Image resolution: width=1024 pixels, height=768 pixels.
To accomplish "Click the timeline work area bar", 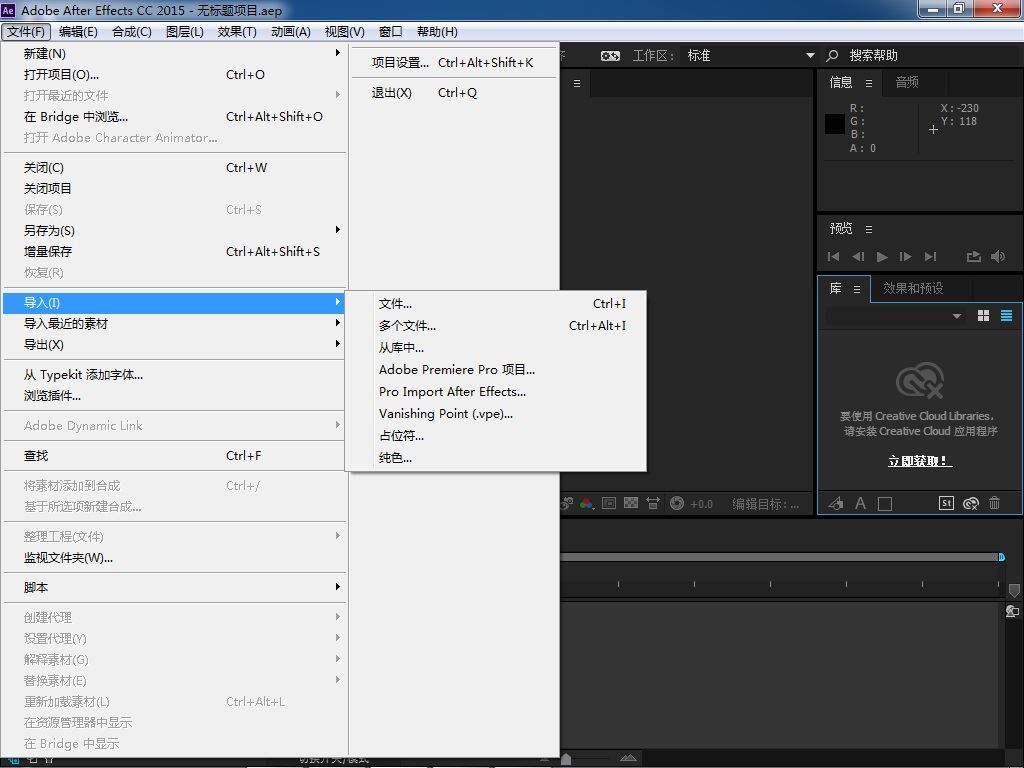I will (x=779, y=557).
